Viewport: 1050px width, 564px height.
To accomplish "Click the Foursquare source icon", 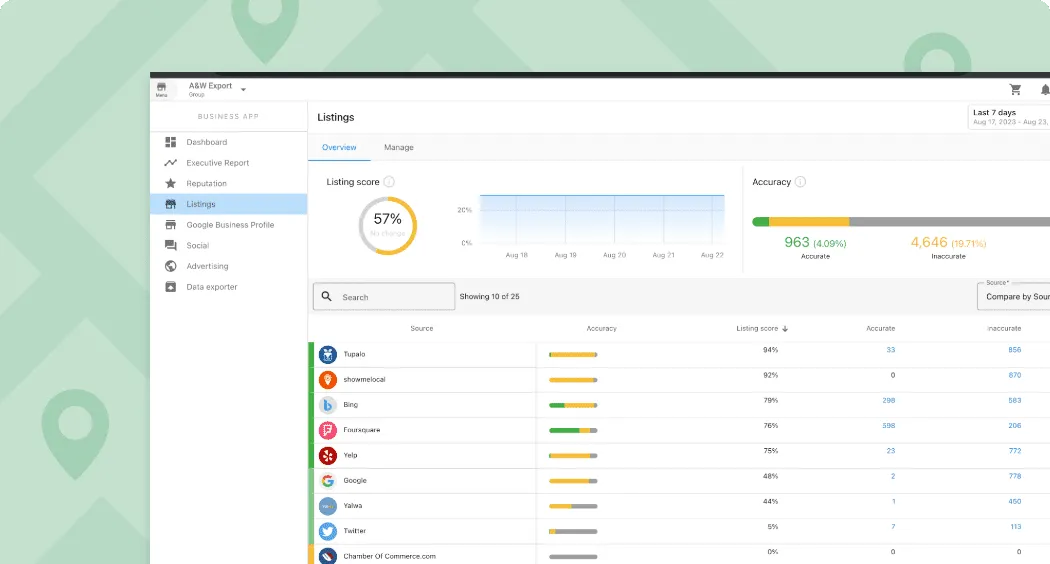I will coord(328,430).
